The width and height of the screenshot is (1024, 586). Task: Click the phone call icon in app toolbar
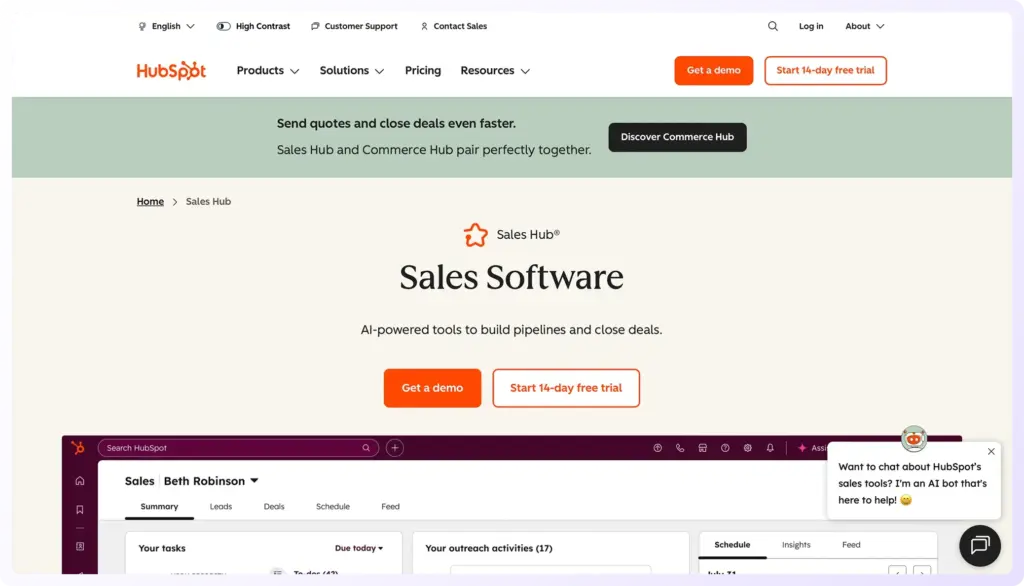[680, 448]
